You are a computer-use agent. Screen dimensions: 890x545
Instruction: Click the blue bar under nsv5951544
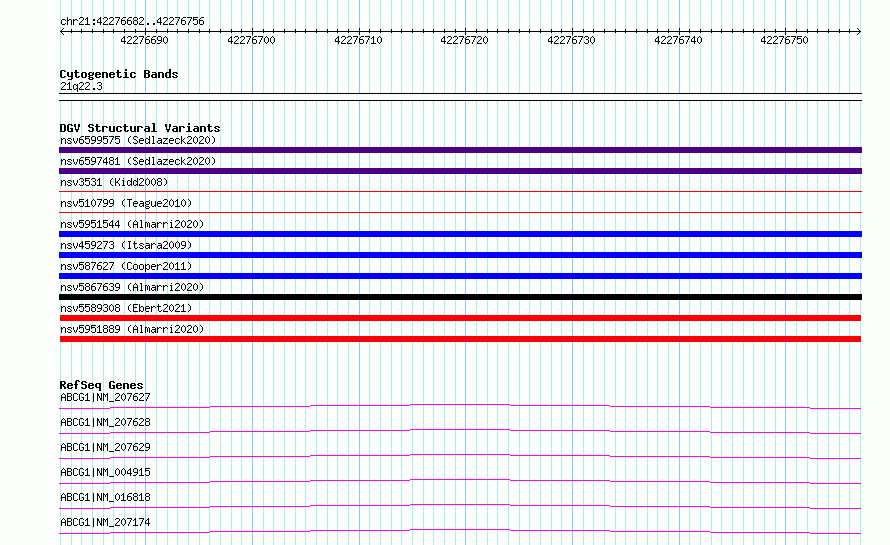tap(460, 234)
